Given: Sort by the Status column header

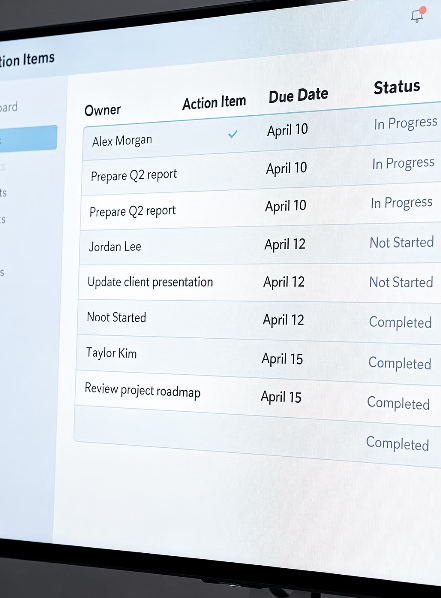Looking at the screenshot, I should point(397,87).
